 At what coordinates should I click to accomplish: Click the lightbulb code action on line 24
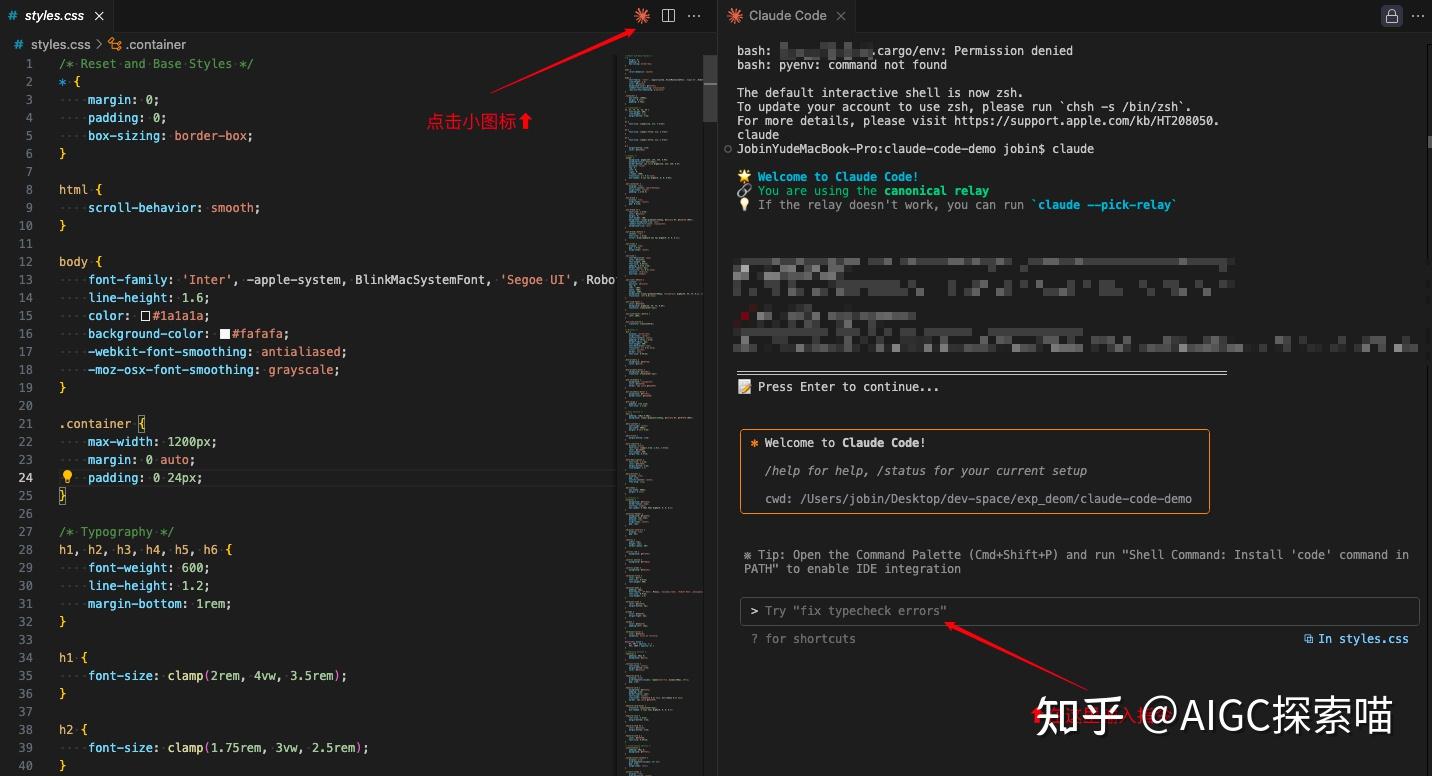click(x=68, y=478)
